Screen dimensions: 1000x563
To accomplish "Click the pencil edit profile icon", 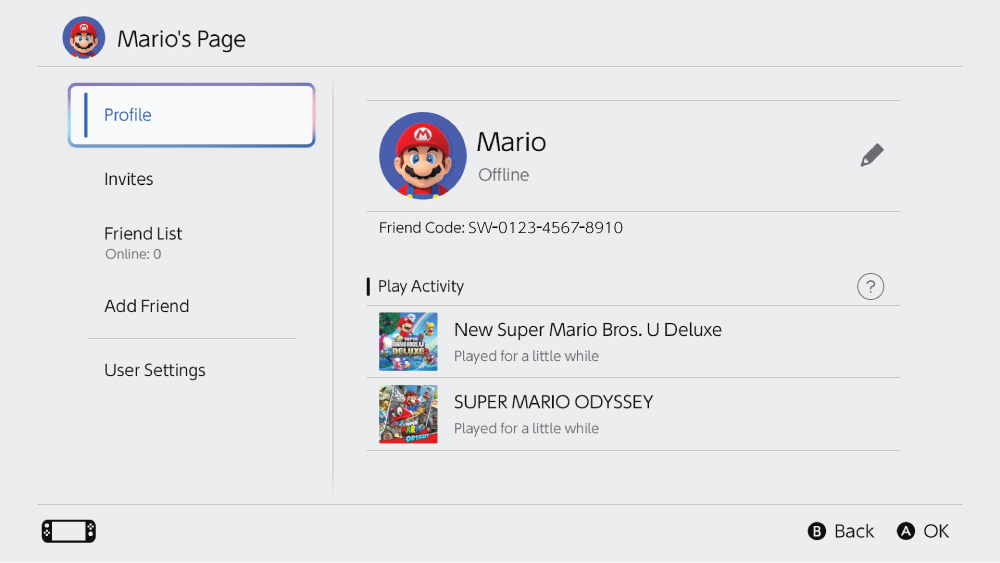I will (872, 156).
